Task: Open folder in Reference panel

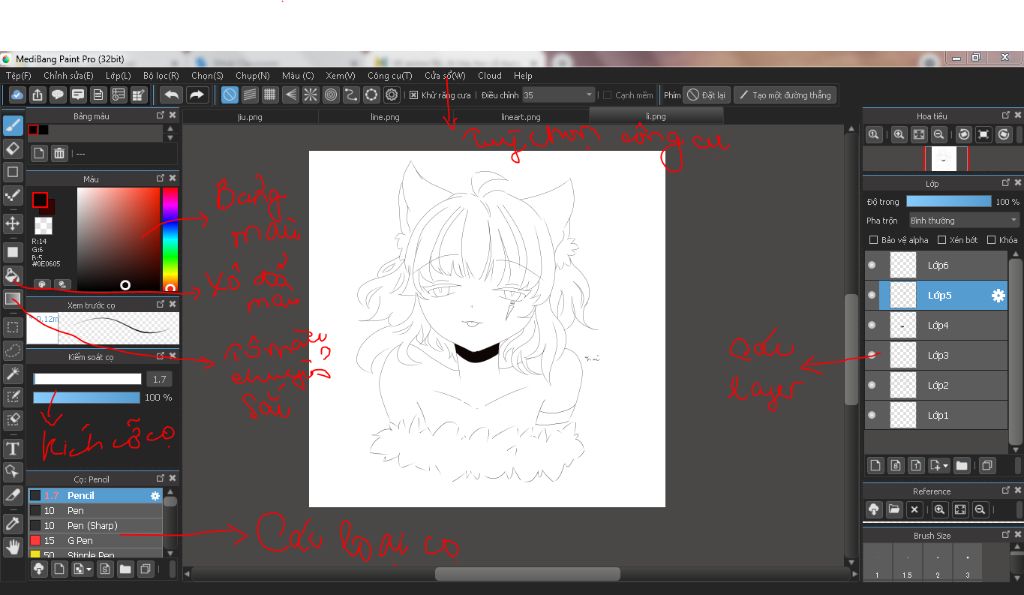Action: [x=894, y=509]
